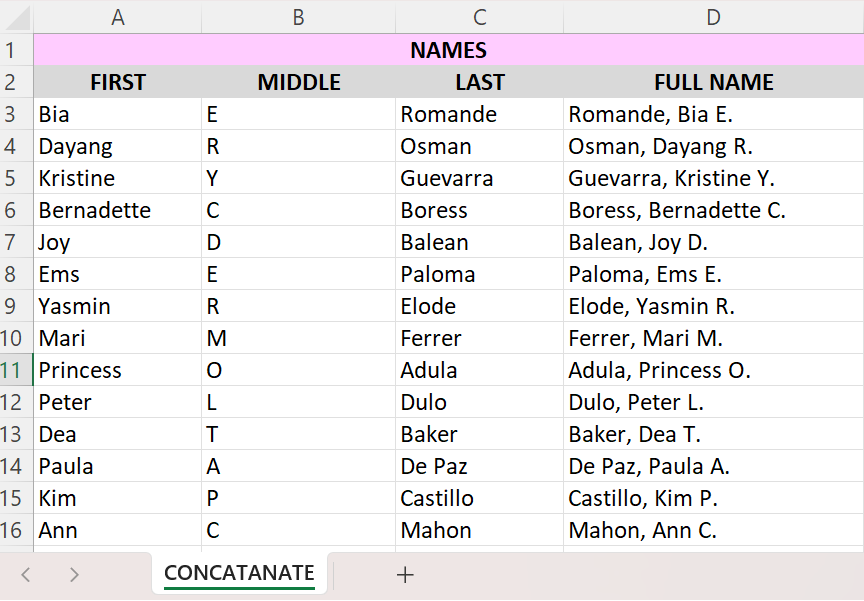
Task: Select column B header
Action: click(298, 17)
